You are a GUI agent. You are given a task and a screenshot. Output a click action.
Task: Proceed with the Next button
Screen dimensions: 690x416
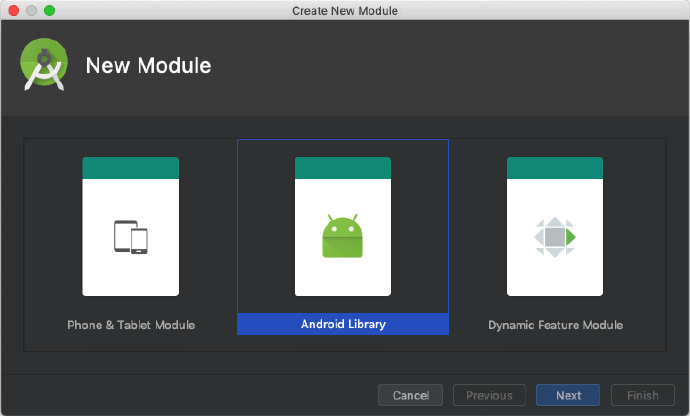pyautogui.click(x=568, y=395)
